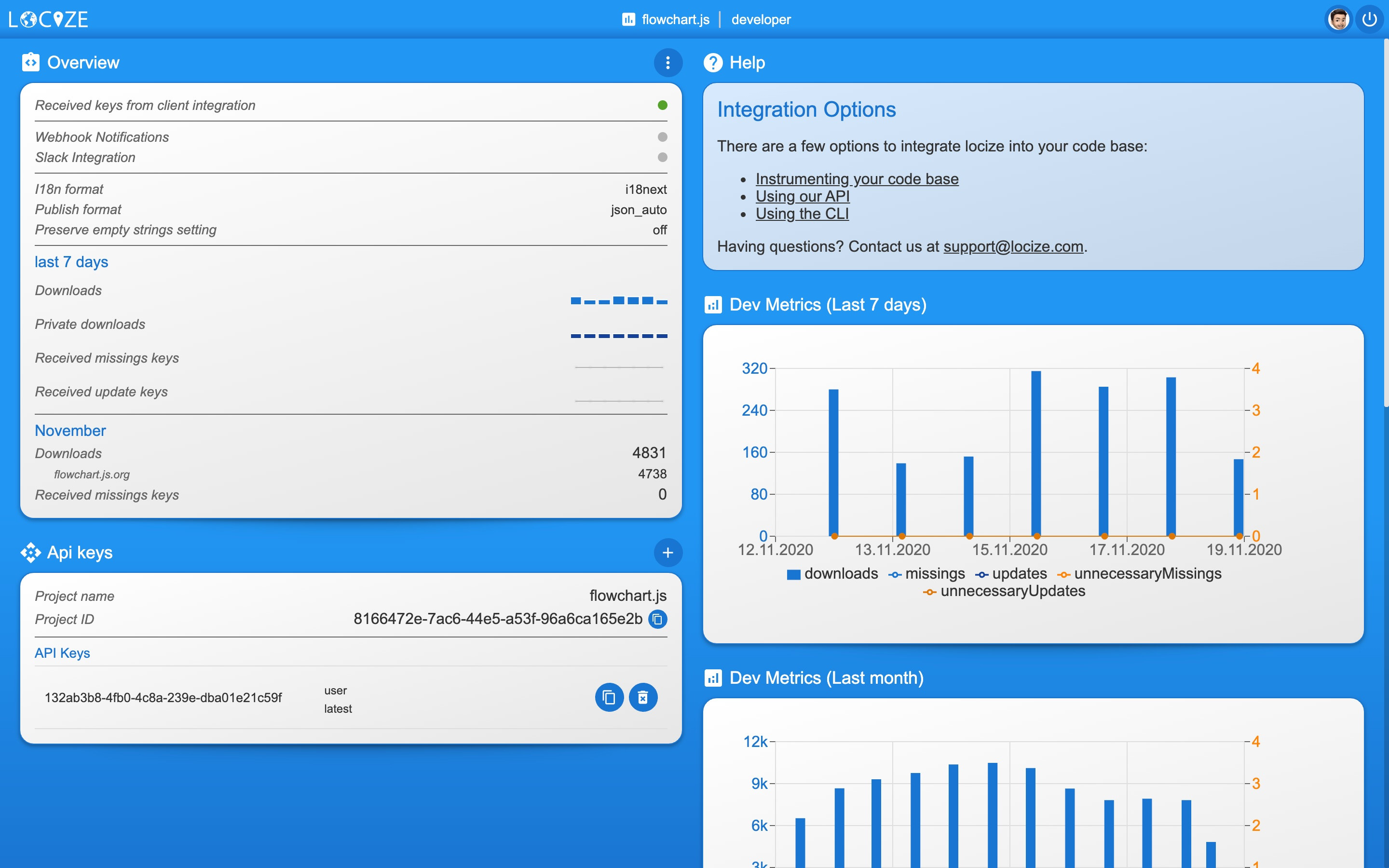Copy the Project ID to clipboard

click(x=658, y=619)
